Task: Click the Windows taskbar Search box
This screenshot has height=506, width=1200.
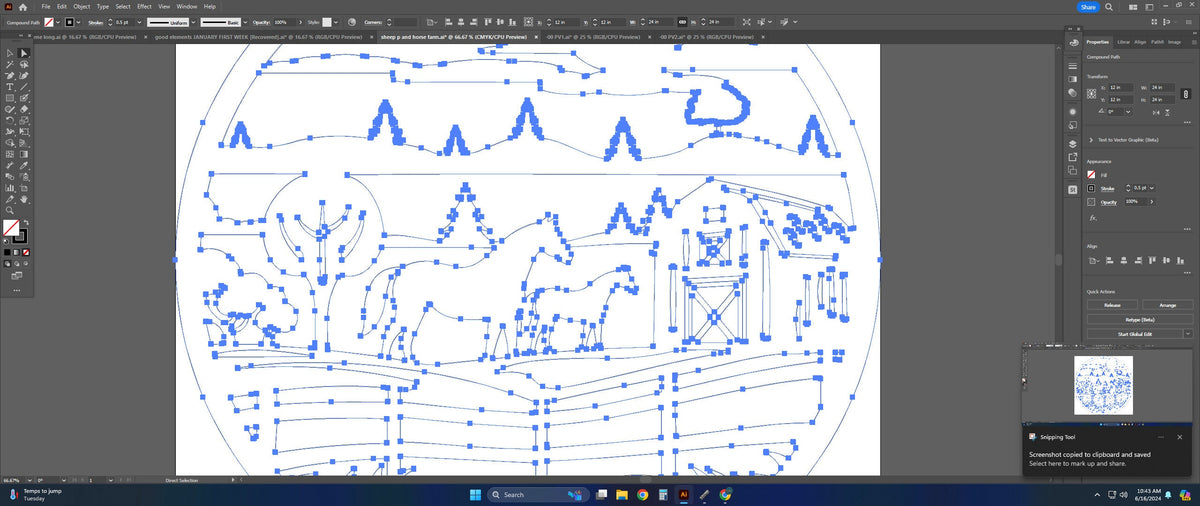Action: click(538, 494)
